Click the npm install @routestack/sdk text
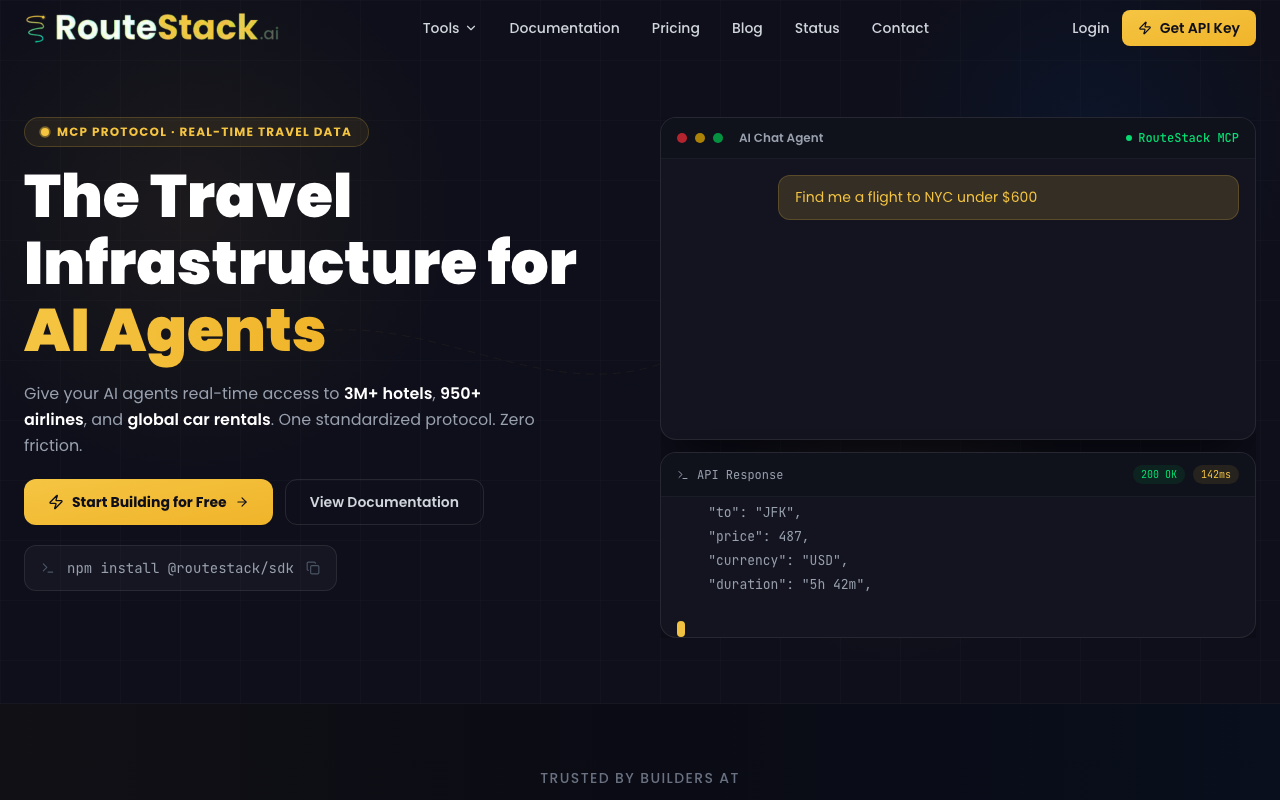This screenshot has height=800, width=1280. [180, 568]
